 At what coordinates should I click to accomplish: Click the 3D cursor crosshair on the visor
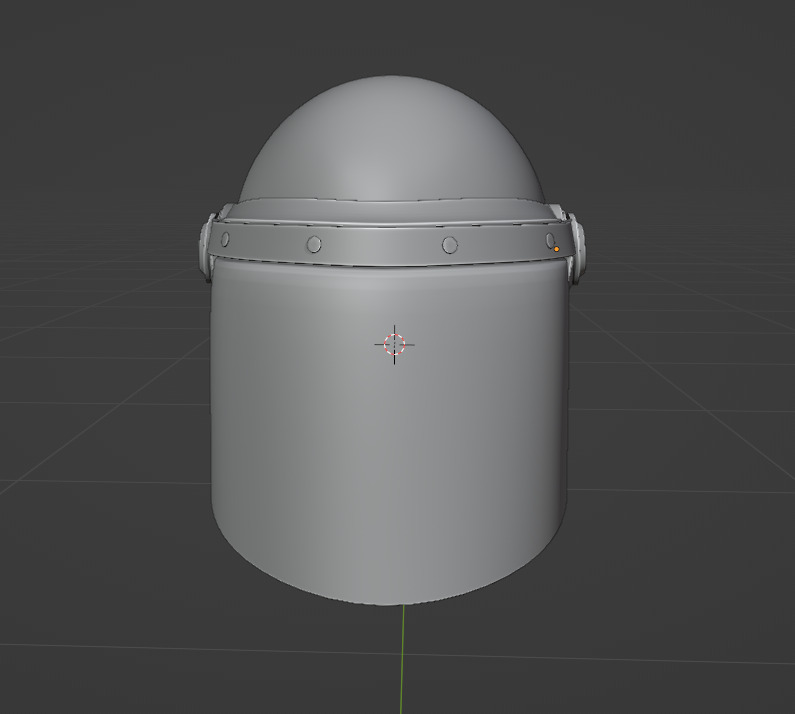point(394,344)
